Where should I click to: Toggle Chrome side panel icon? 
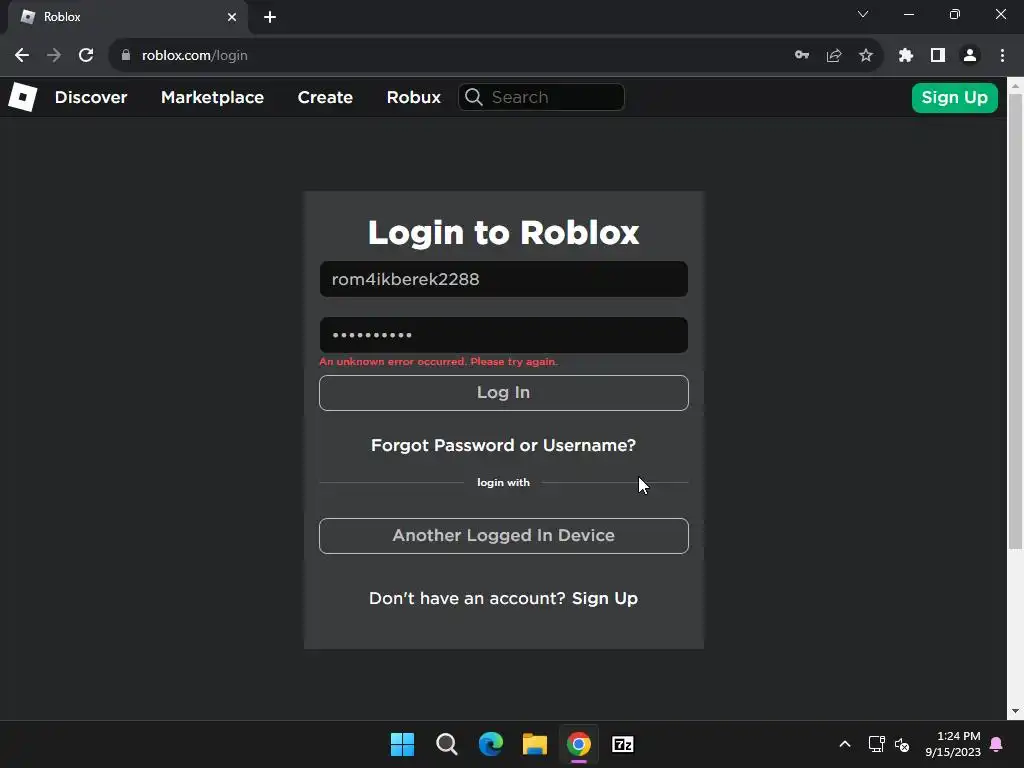(x=938, y=56)
